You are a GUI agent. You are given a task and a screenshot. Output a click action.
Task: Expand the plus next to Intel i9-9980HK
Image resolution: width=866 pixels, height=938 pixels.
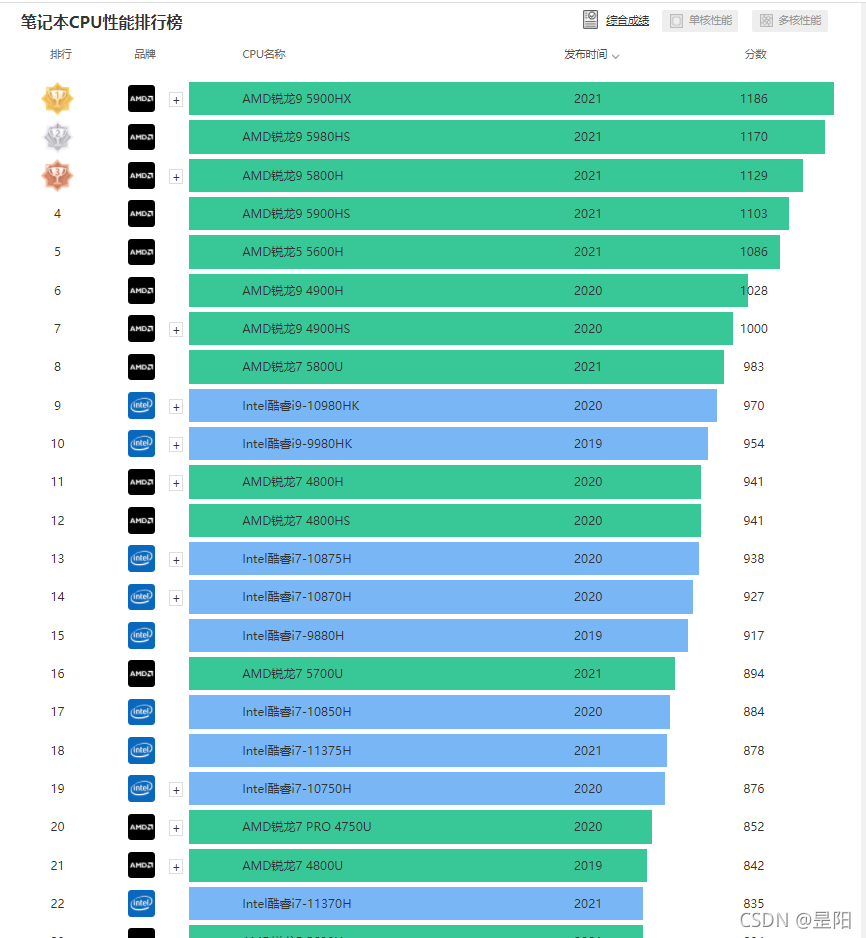pyautogui.click(x=176, y=444)
